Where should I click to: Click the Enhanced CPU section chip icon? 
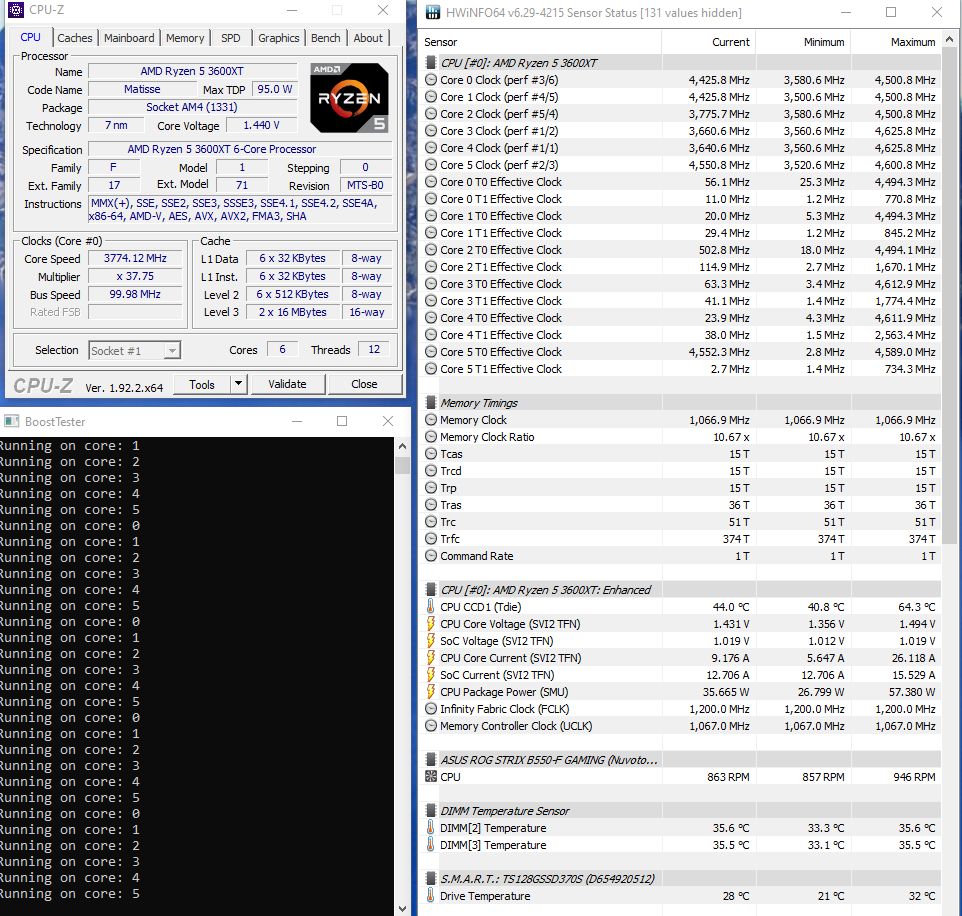[431, 590]
